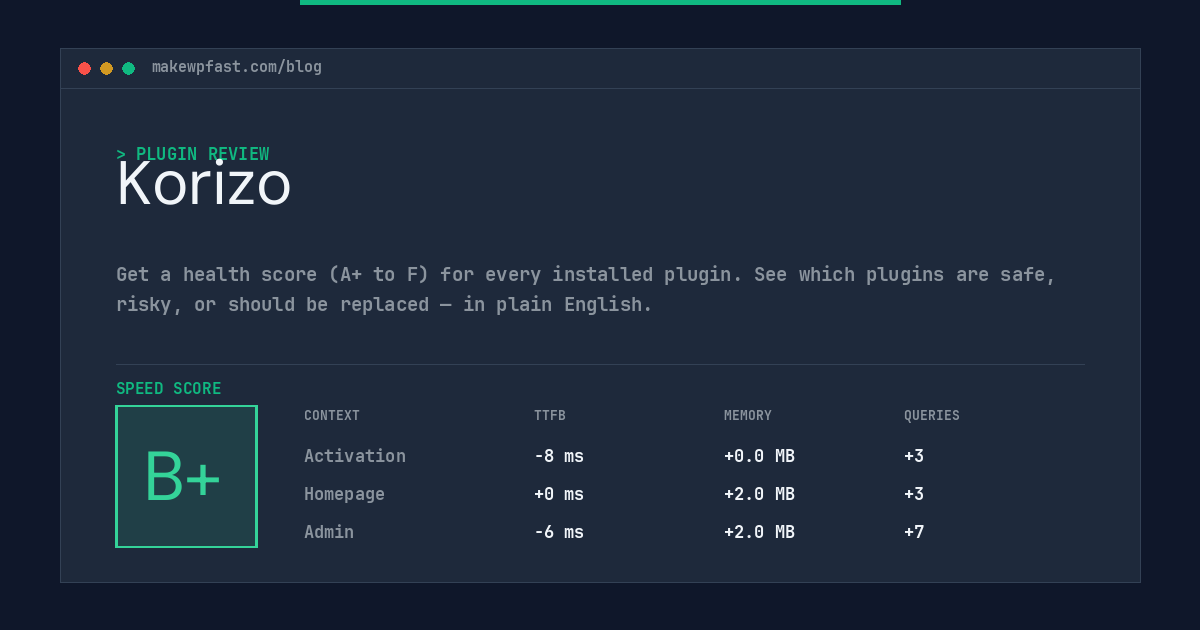Click the yellow window dot
1200x630 pixels.
click(106, 68)
